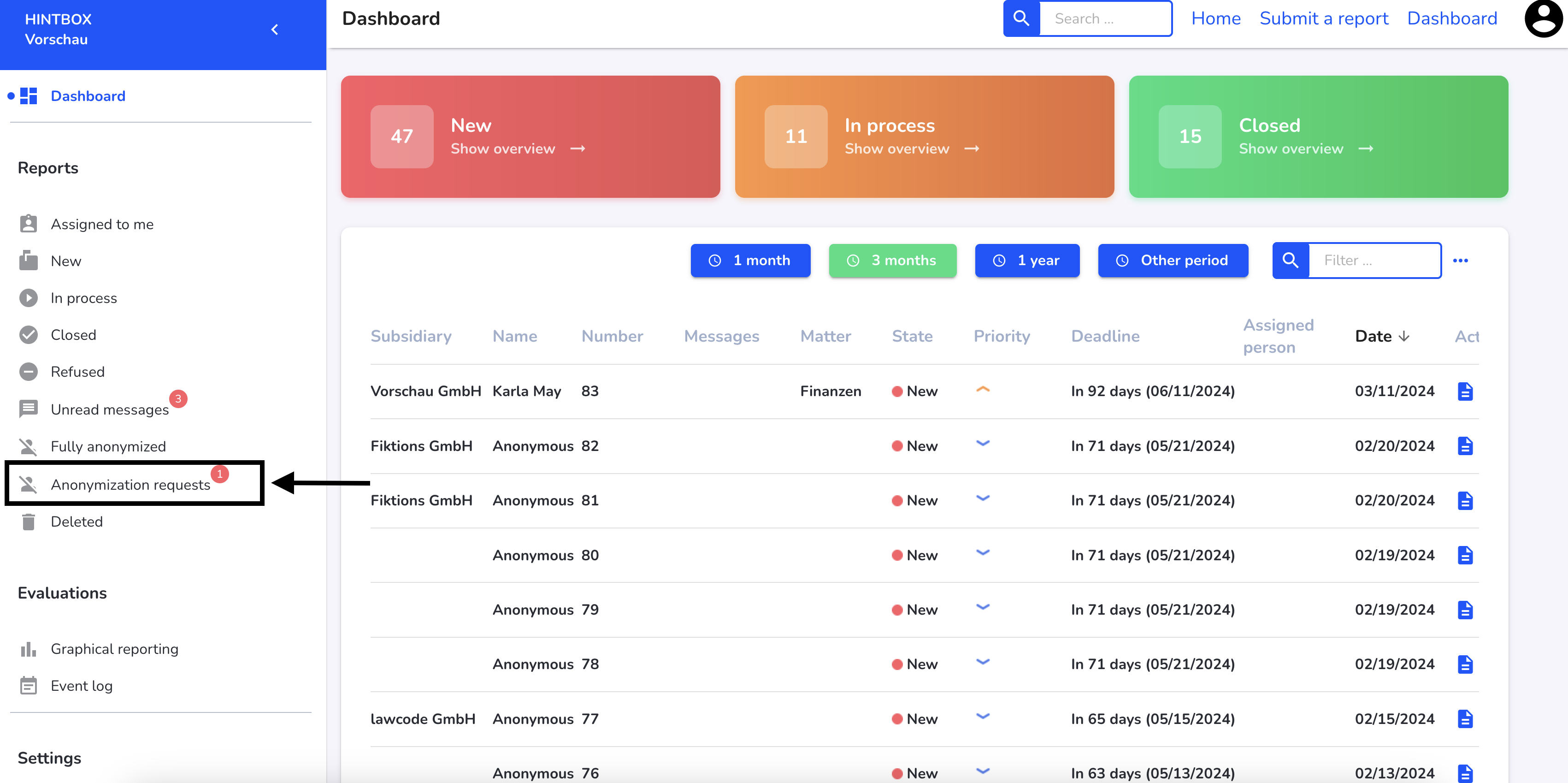This screenshot has width=1568, height=783.
Task: Click the top search magnifier icon
Action: tap(1021, 18)
